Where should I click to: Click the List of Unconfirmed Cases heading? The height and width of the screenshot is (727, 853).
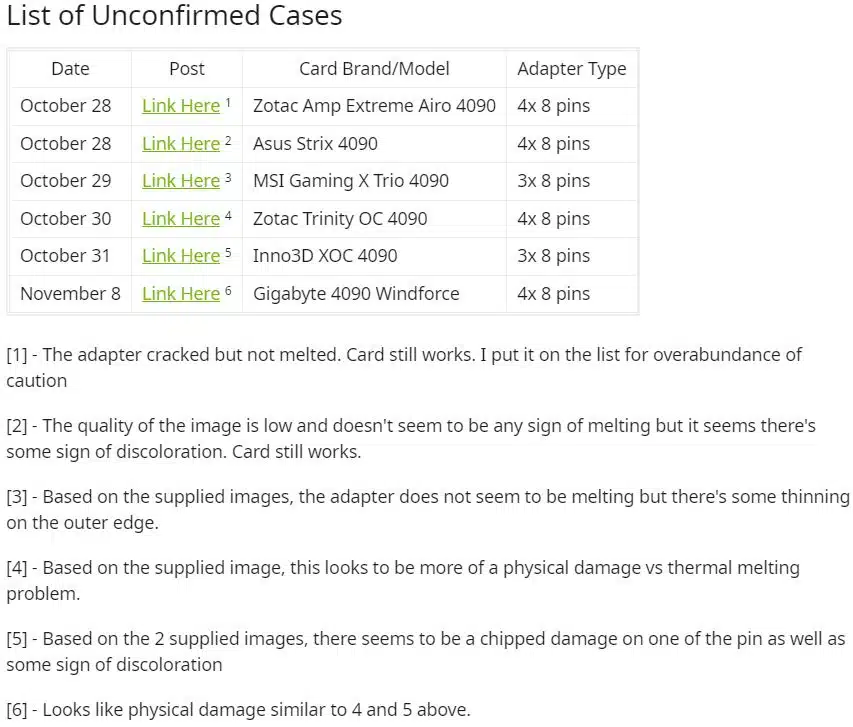[175, 16]
